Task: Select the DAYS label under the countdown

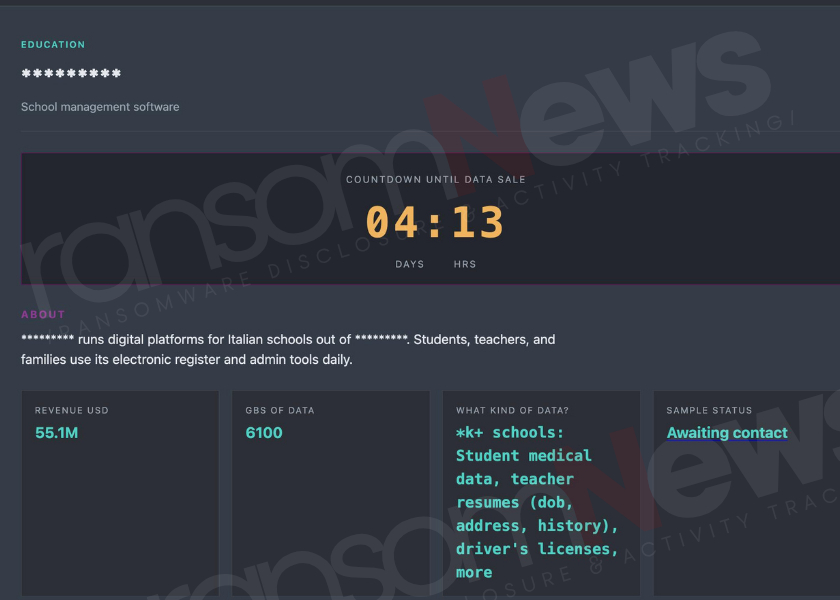Action: [x=409, y=264]
